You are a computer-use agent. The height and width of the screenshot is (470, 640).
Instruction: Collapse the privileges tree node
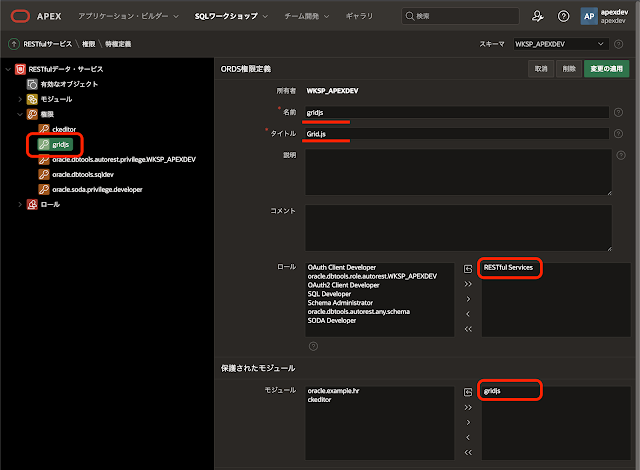[20, 114]
